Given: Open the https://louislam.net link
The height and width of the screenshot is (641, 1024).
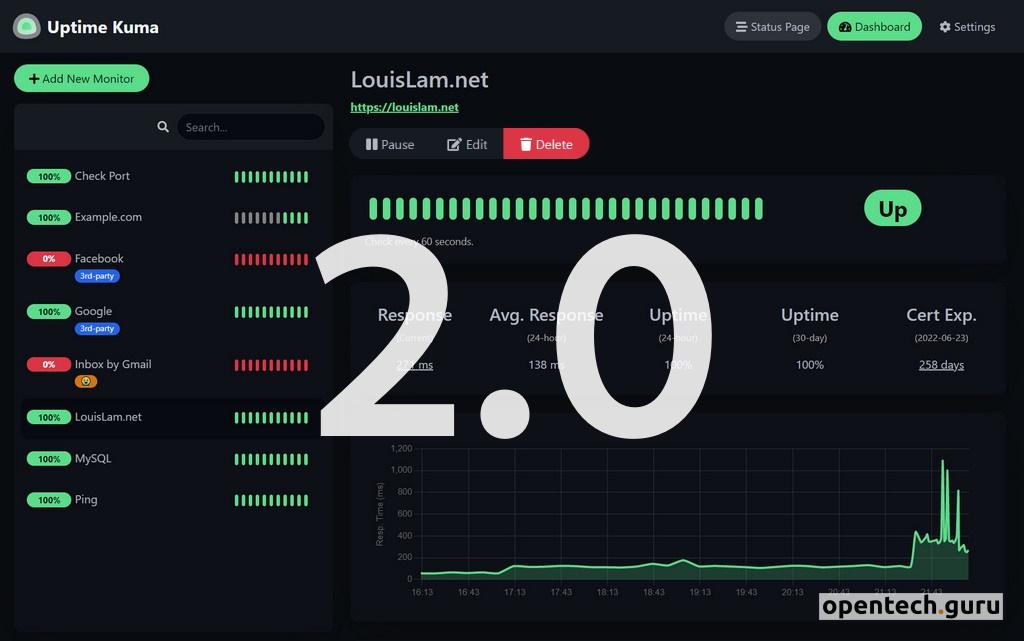Looking at the screenshot, I should 404,107.
